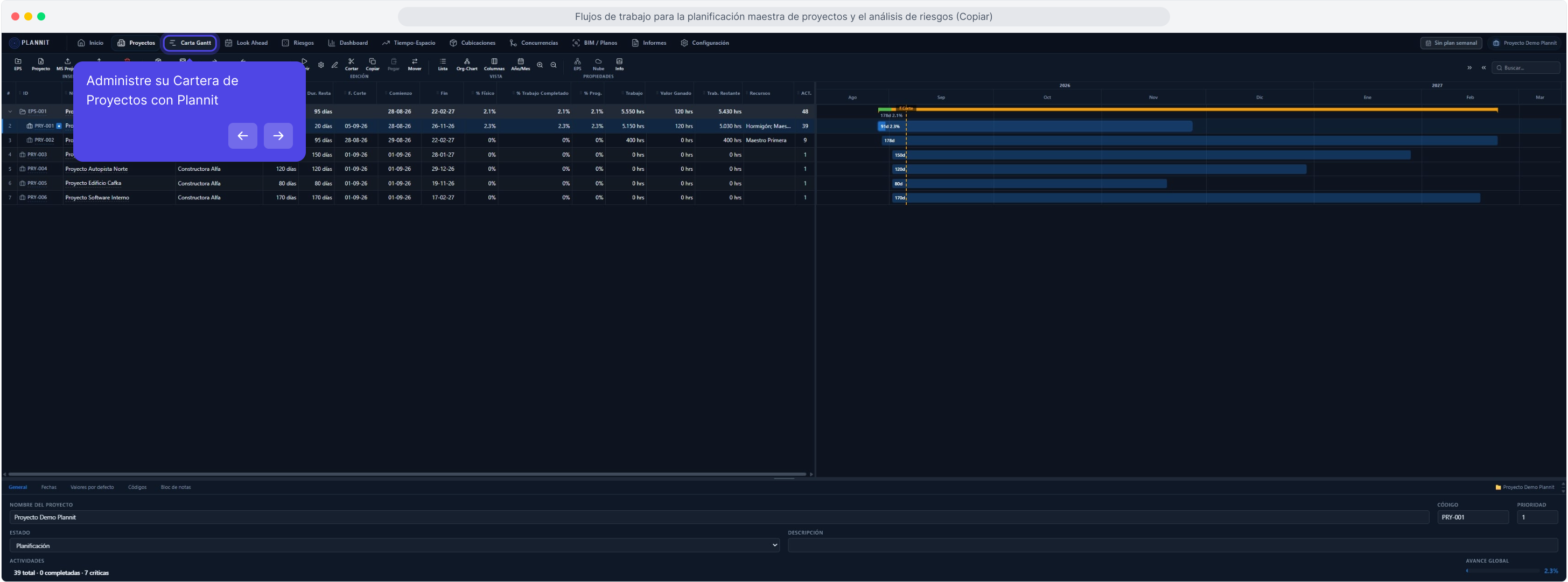
Task: Open the Info properties icon
Action: tap(619, 64)
